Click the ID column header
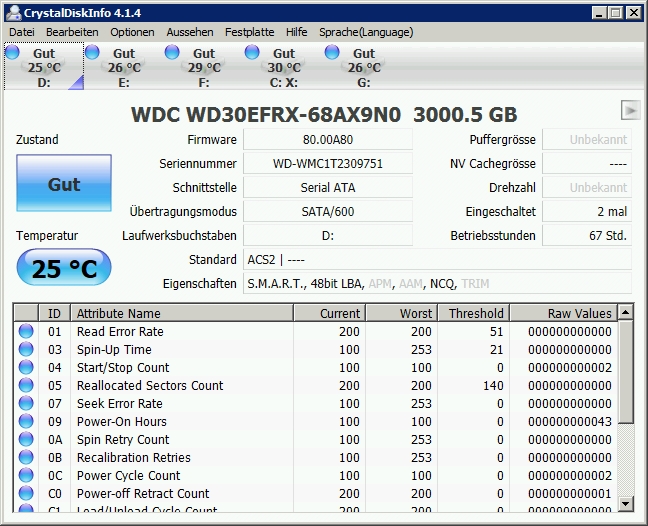Viewport: 648px width, 526px height. coord(54,313)
